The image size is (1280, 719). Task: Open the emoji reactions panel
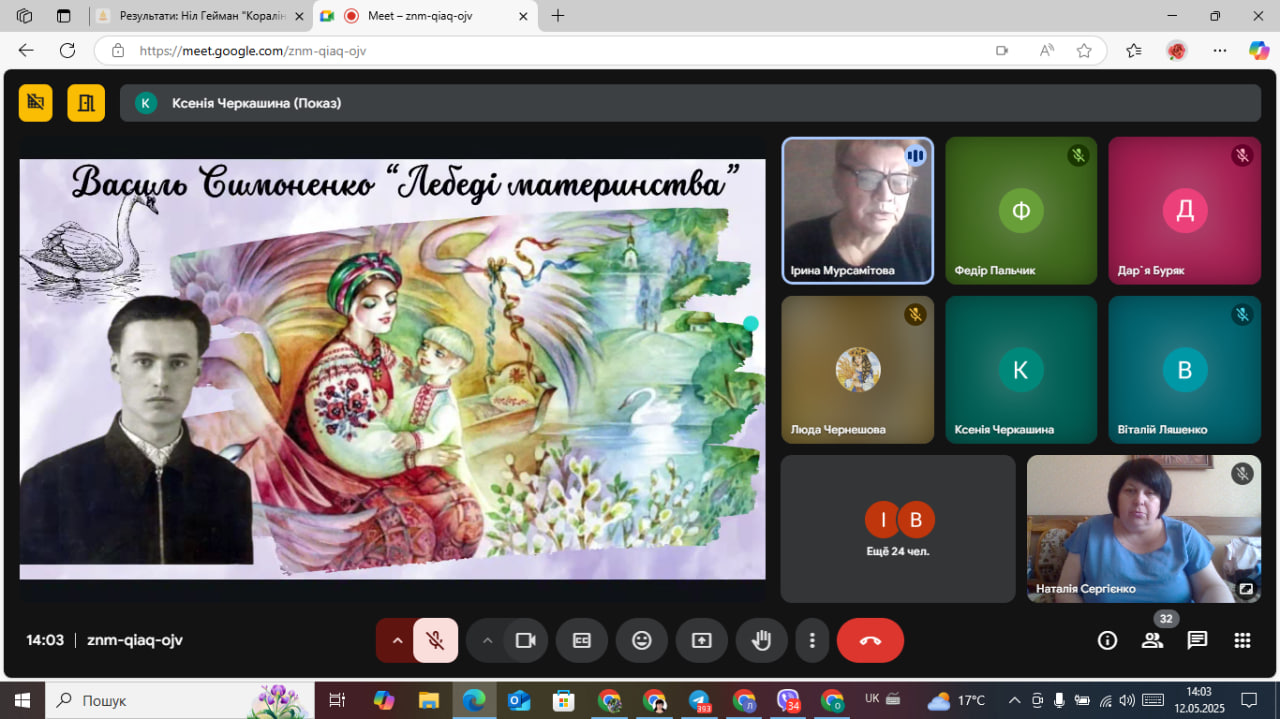[x=642, y=640]
